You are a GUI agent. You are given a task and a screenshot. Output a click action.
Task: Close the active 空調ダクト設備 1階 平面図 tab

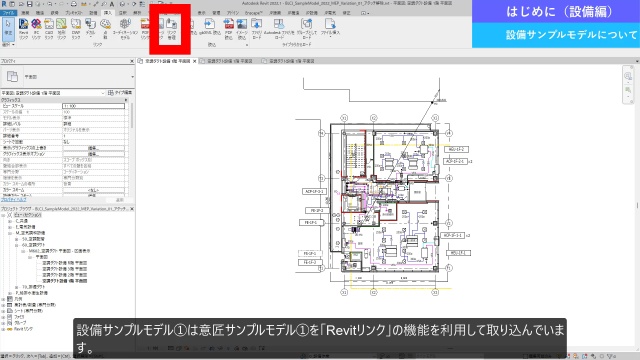[x=194, y=61]
